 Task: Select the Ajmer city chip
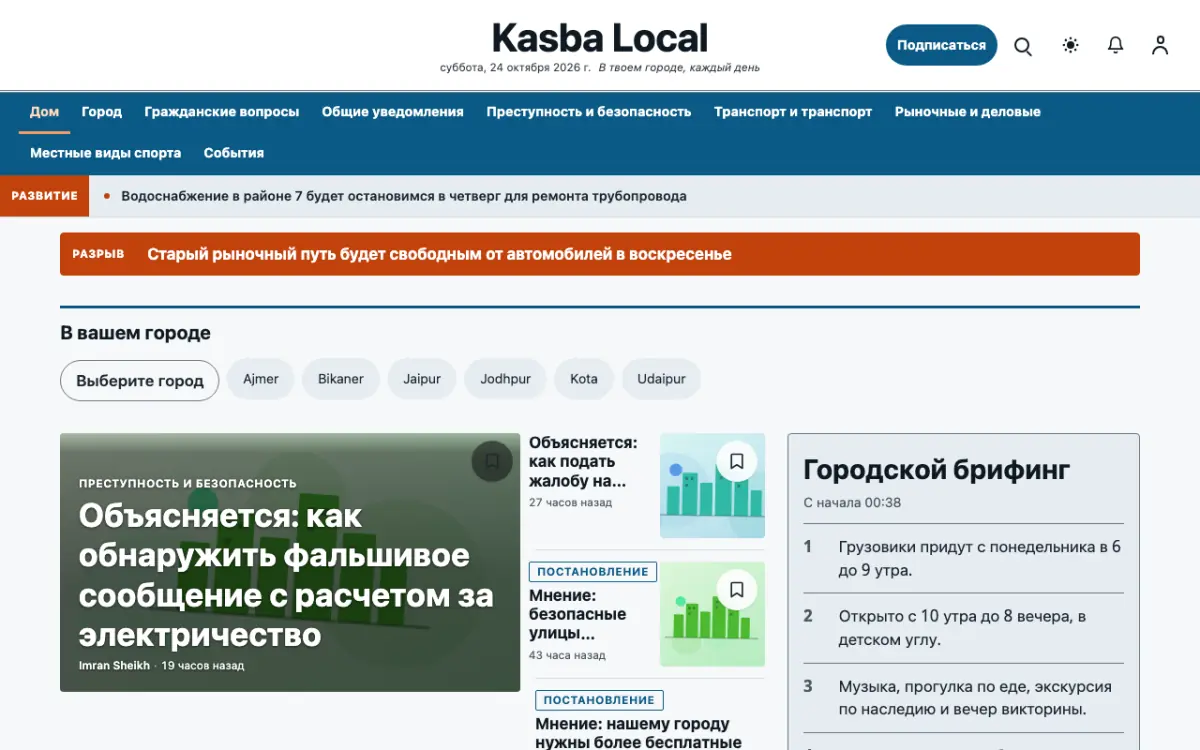[261, 379]
